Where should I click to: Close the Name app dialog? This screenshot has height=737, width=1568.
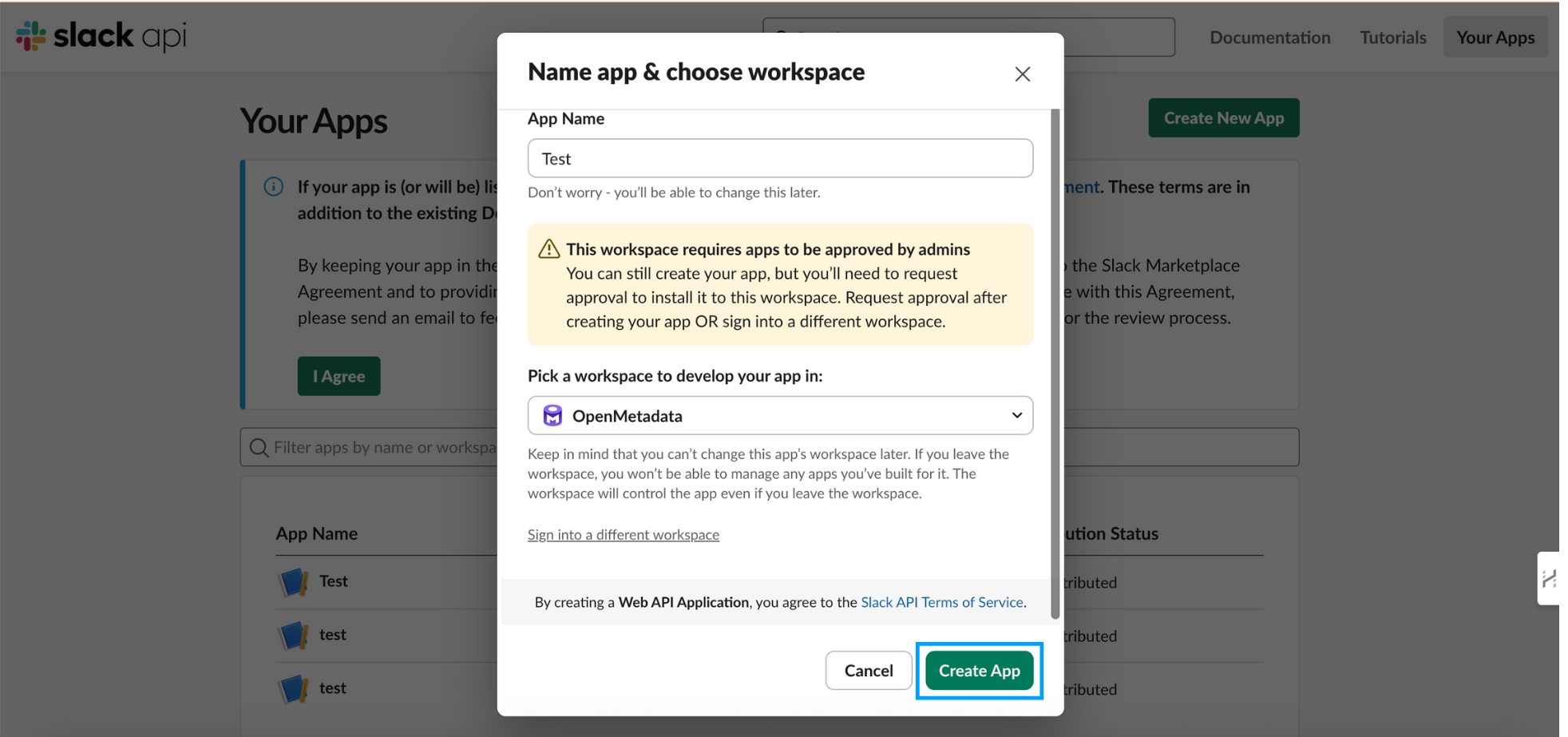(x=1022, y=74)
